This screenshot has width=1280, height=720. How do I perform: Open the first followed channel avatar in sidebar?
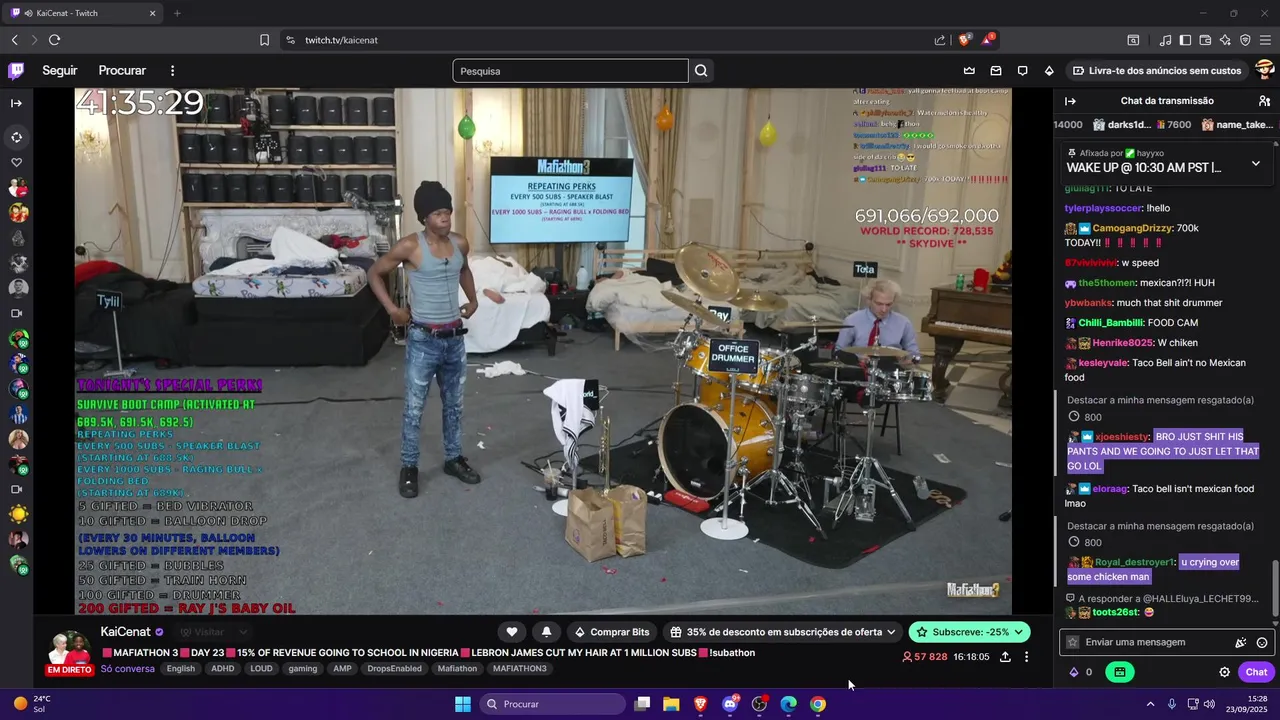(18, 187)
